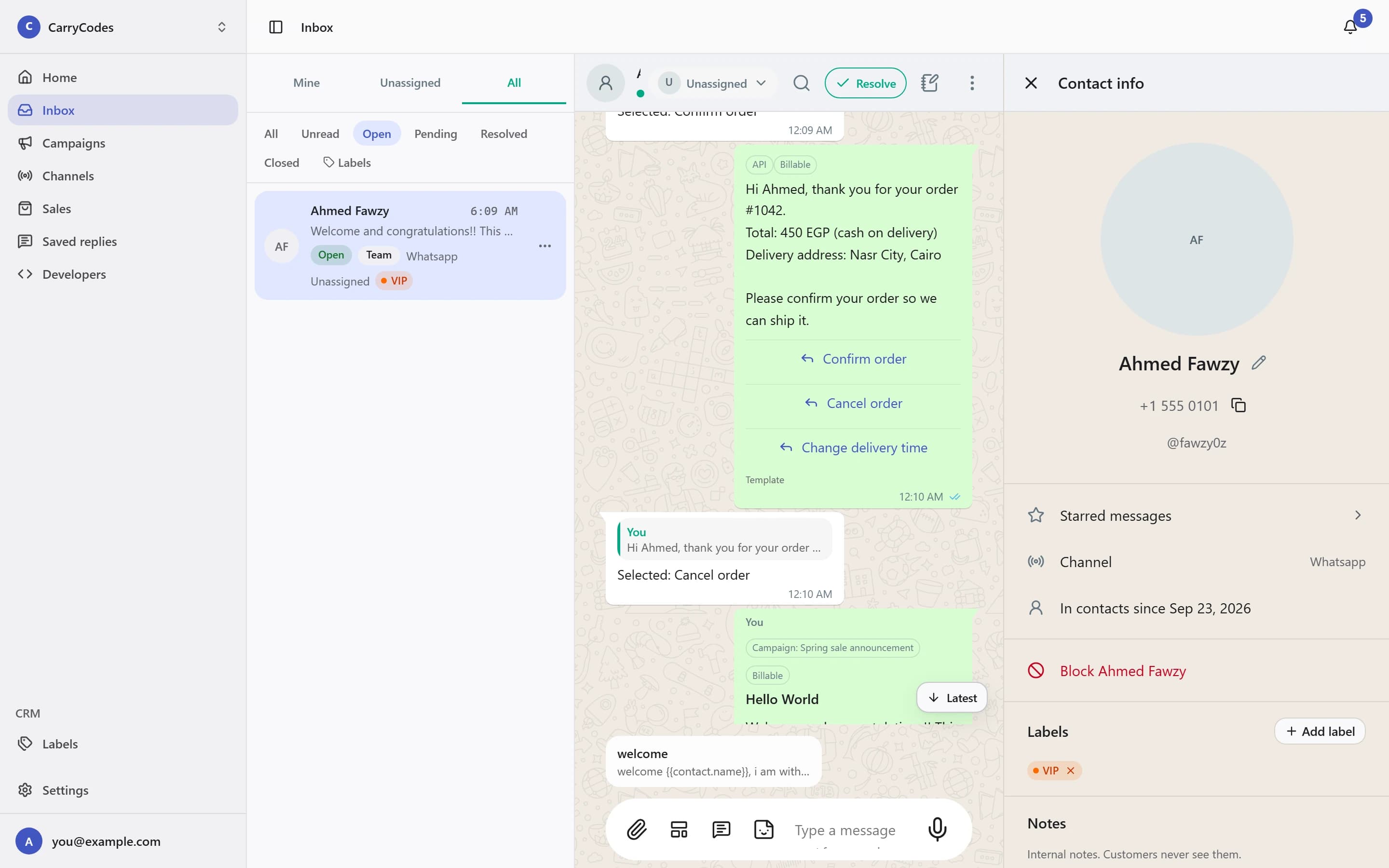Switch to the Mine tab

pos(307,82)
